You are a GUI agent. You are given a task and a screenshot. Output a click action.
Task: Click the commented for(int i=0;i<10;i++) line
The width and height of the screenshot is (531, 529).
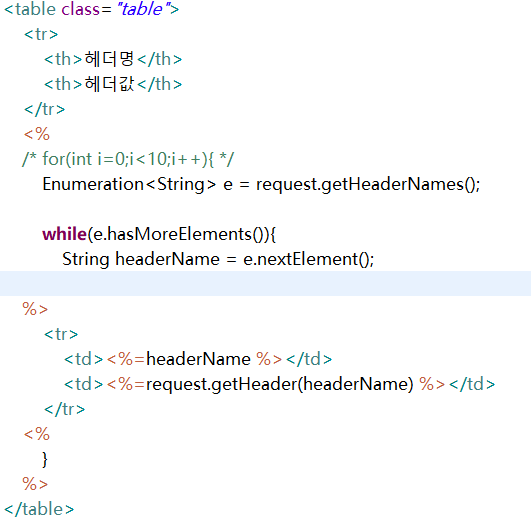[128, 159]
